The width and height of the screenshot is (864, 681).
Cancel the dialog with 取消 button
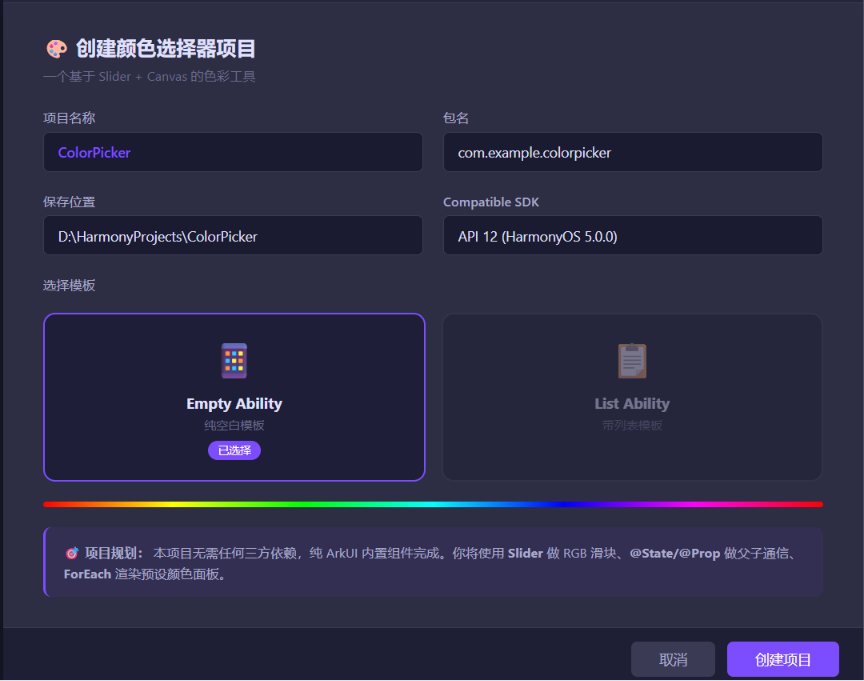point(673,660)
